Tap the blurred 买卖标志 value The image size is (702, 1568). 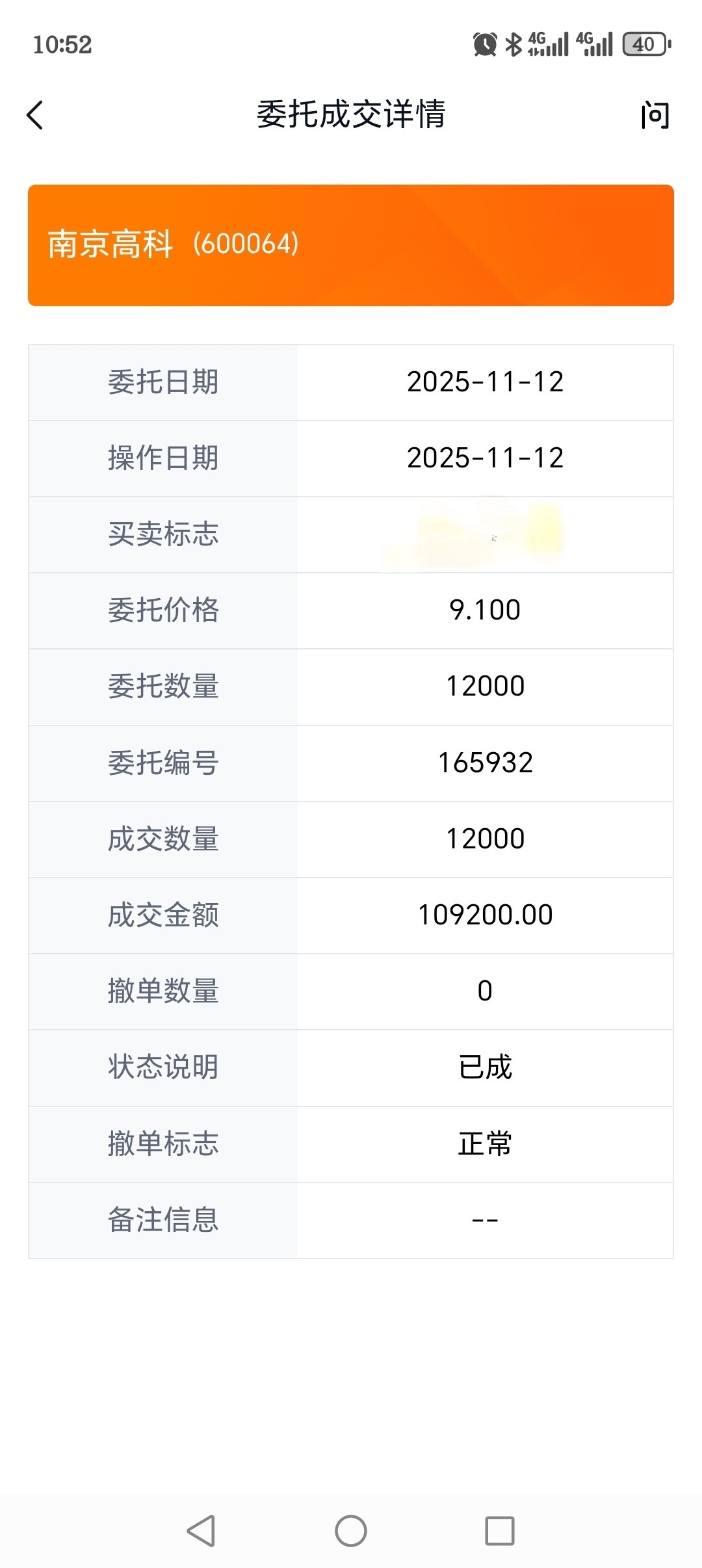click(x=485, y=534)
